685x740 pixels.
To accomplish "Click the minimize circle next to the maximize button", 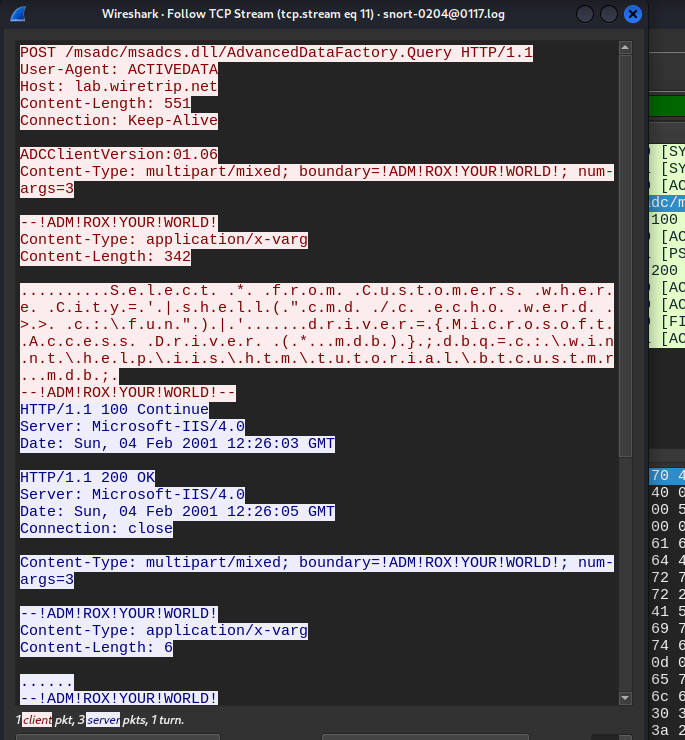I will pos(584,14).
